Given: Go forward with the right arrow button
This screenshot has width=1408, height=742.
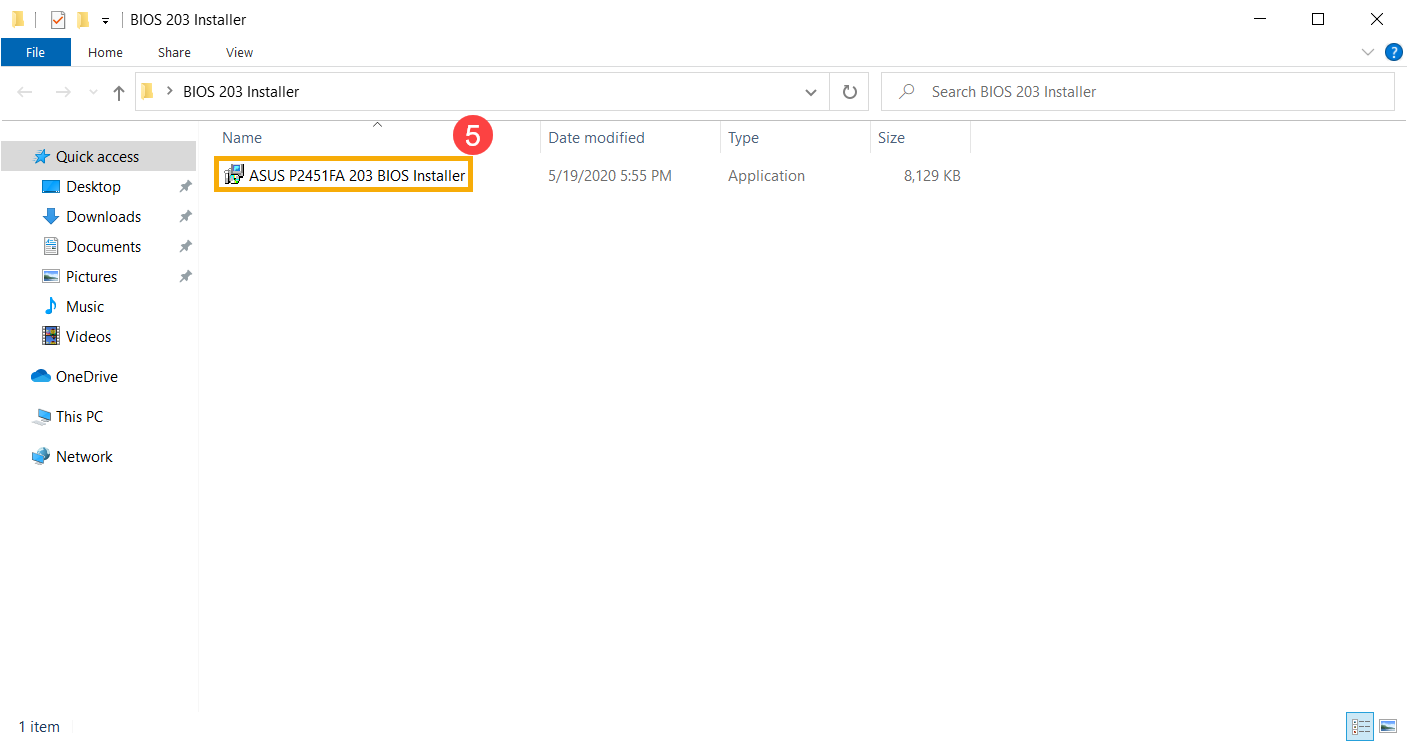Looking at the screenshot, I should pyautogui.click(x=63, y=92).
